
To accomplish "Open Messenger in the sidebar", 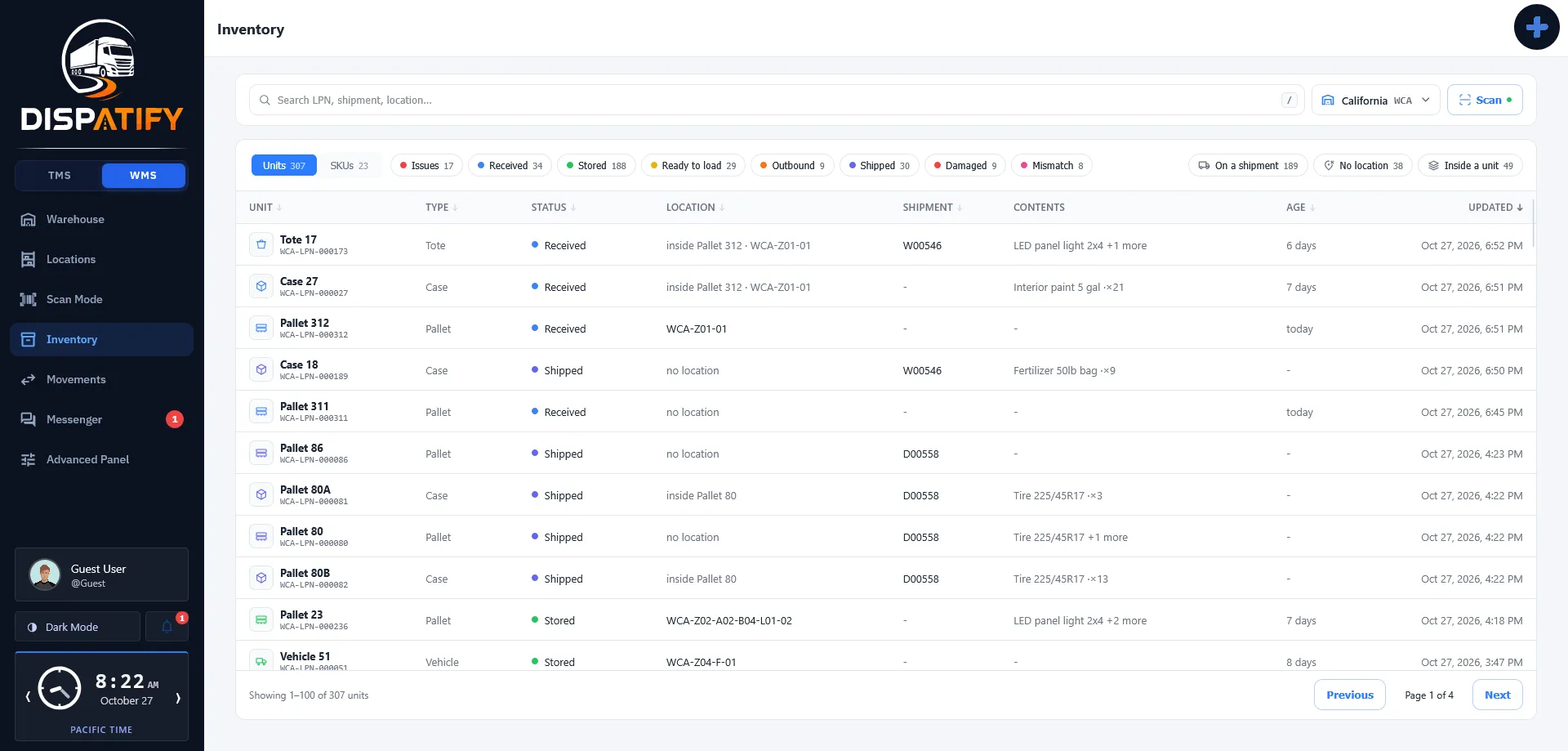I will [101, 419].
